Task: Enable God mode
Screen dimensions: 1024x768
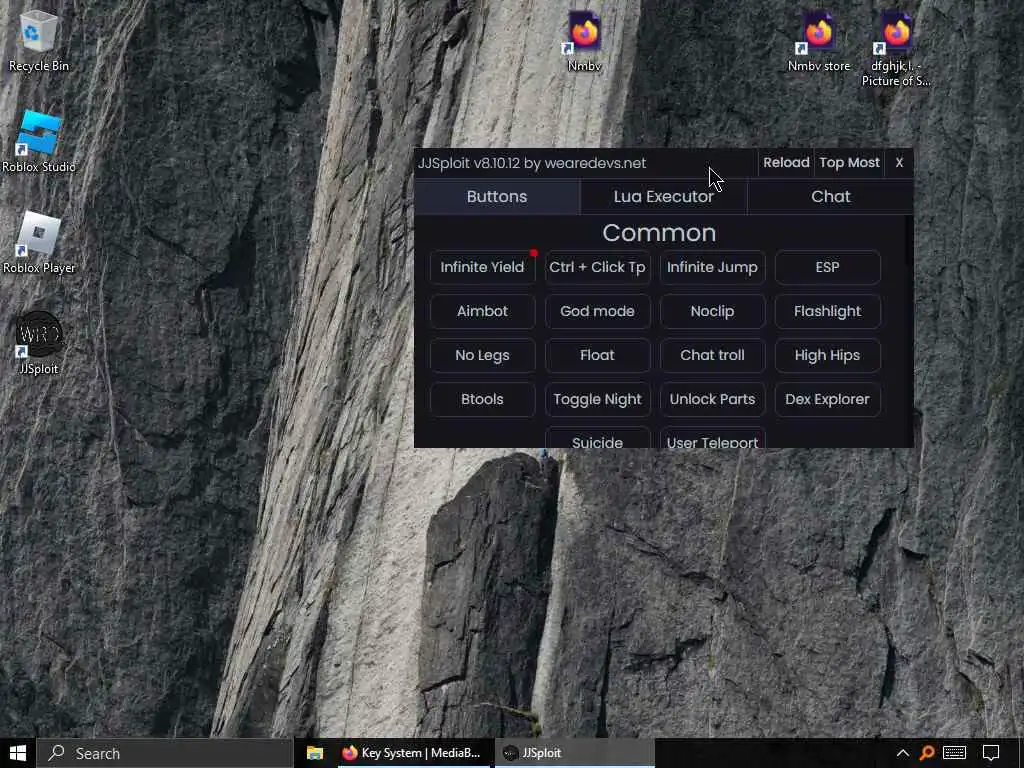Action: 598,311
